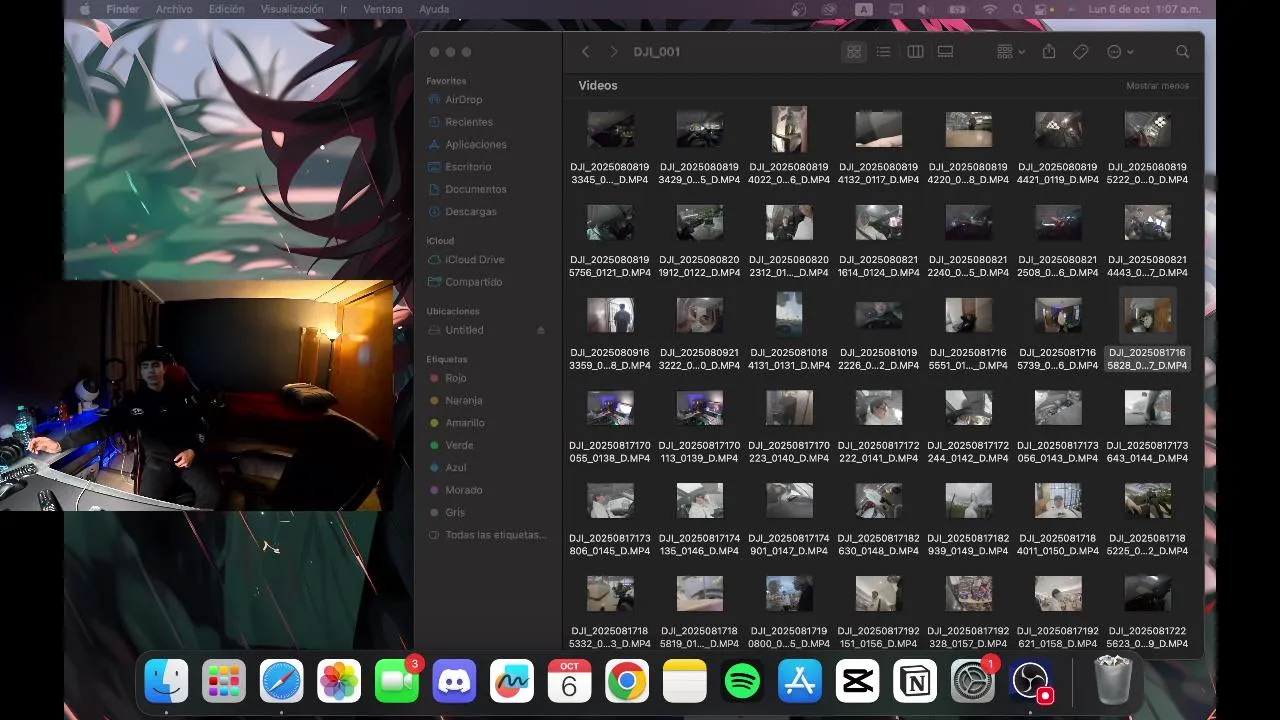Screen dimensions: 1280x720
Task: Click the eject icon next to Untitled
Action: 541,330
